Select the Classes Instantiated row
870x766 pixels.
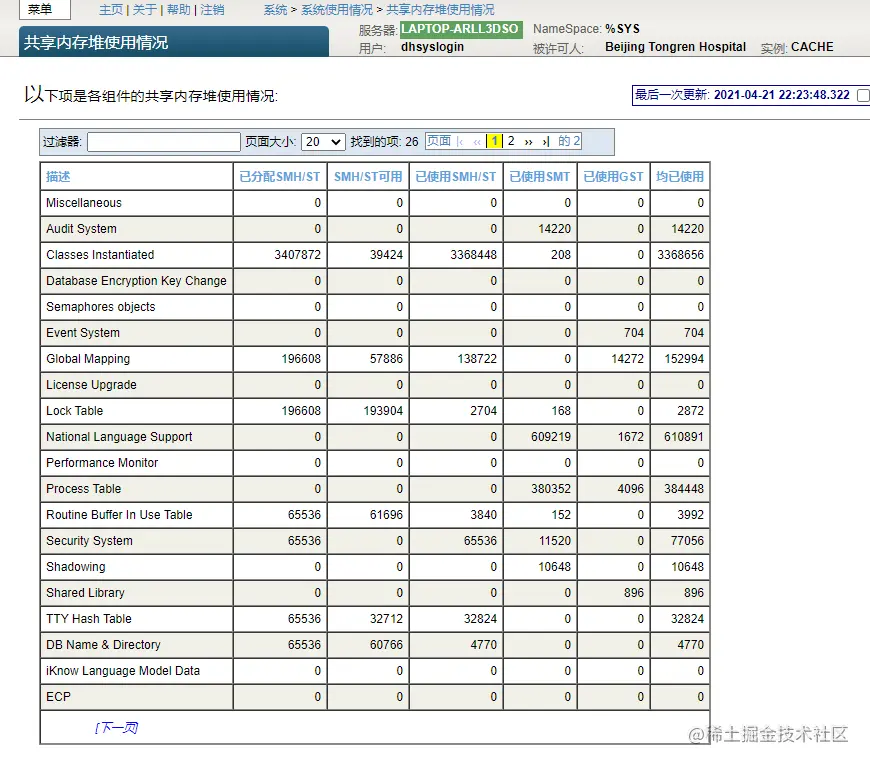point(375,255)
